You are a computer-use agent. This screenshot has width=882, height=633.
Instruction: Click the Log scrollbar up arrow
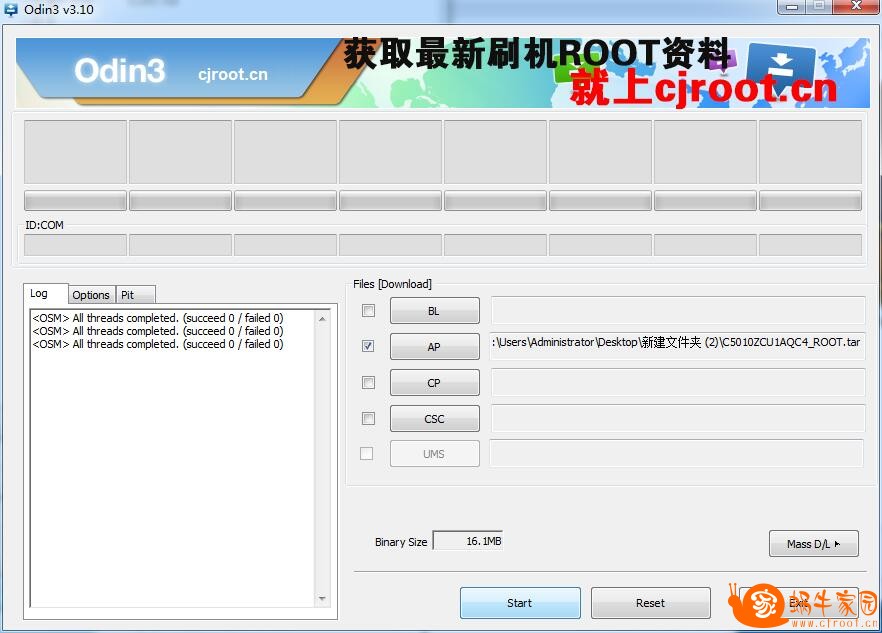point(322,318)
